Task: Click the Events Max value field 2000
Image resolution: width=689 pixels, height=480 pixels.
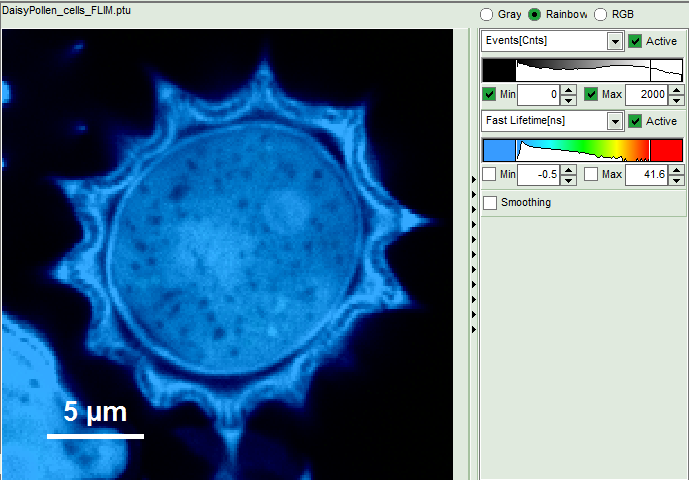Action: point(646,95)
